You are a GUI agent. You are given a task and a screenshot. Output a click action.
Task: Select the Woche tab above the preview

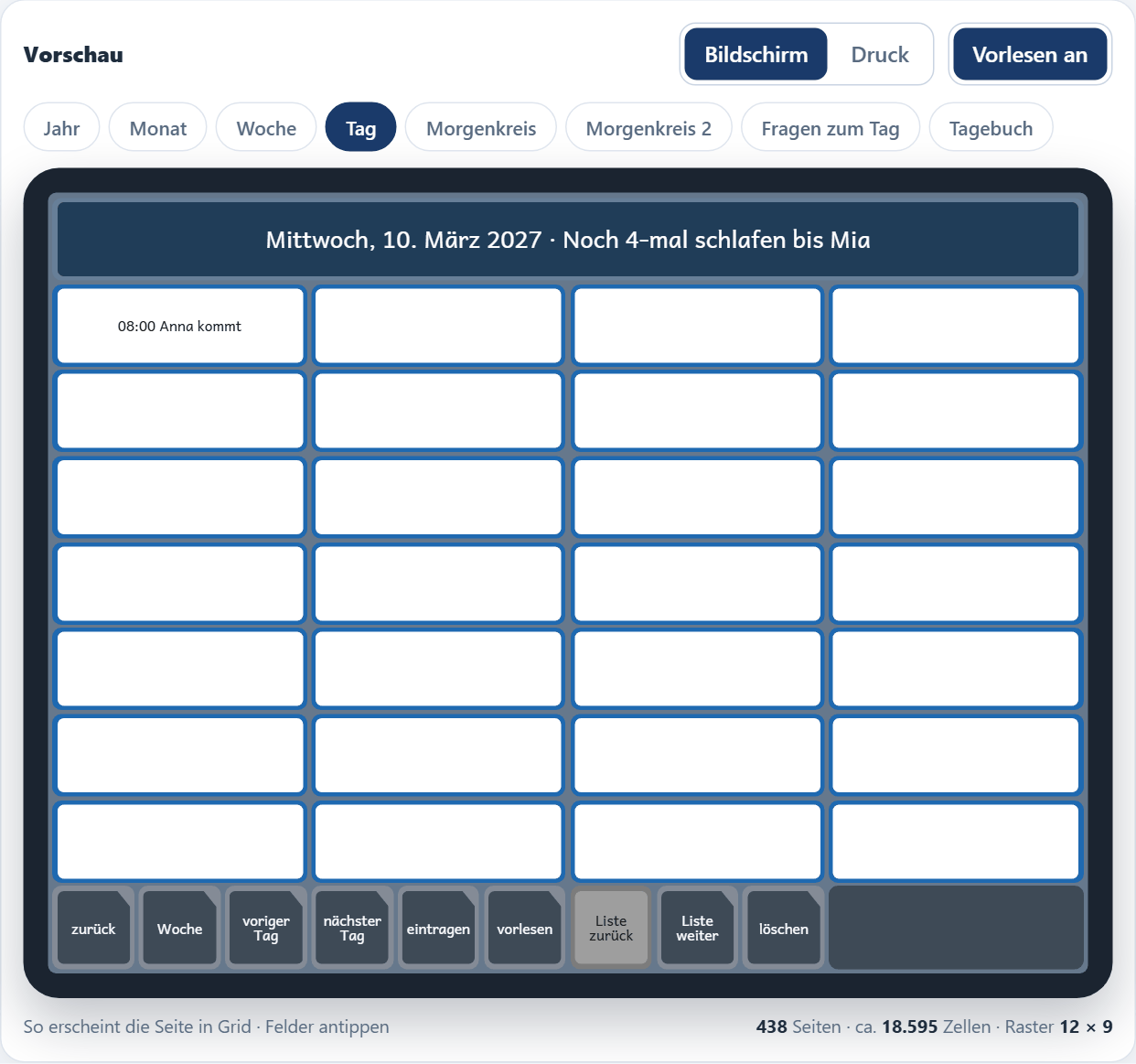pos(266,127)
